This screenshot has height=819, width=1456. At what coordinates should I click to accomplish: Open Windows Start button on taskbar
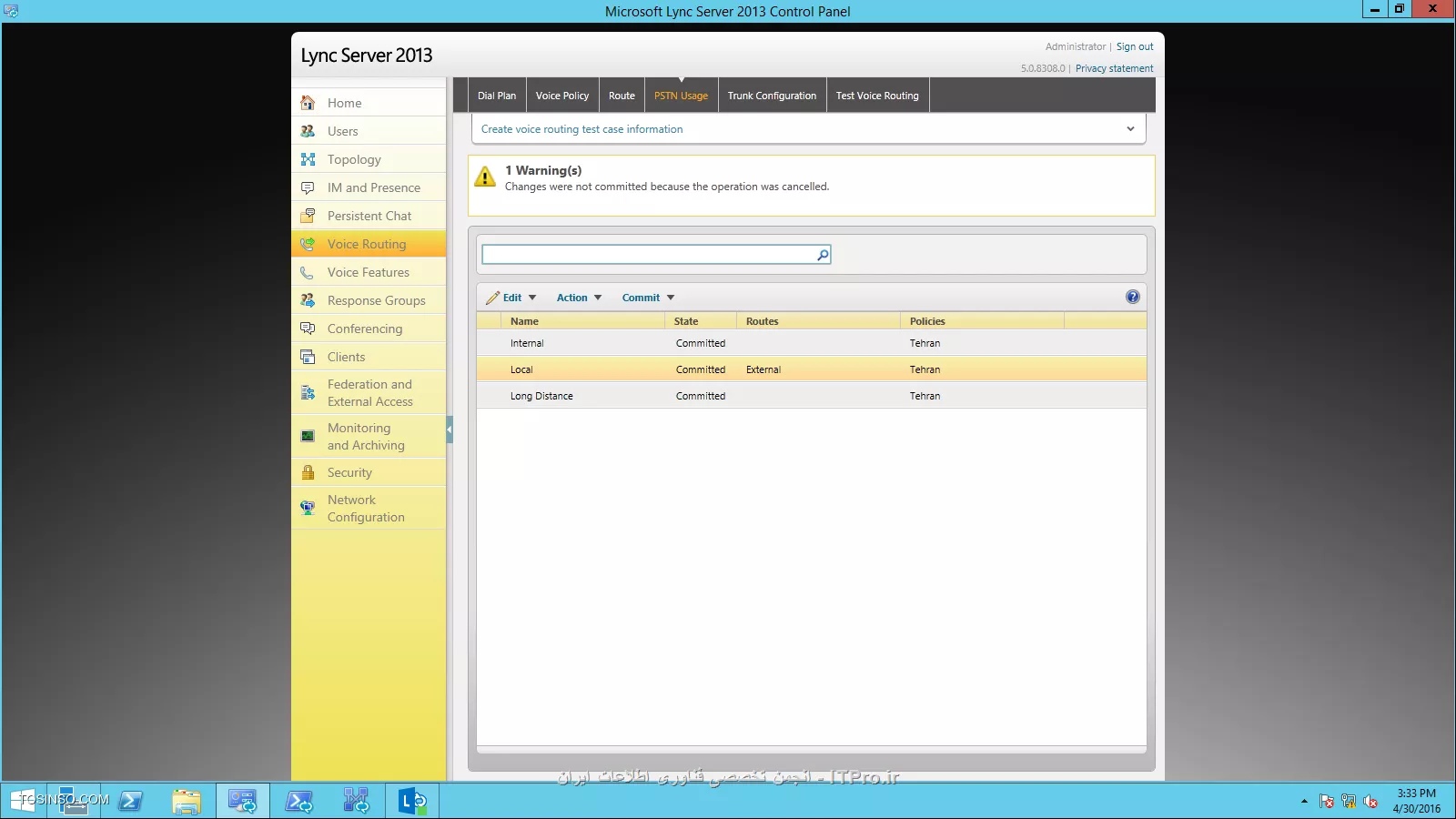(x=24, y=801)
